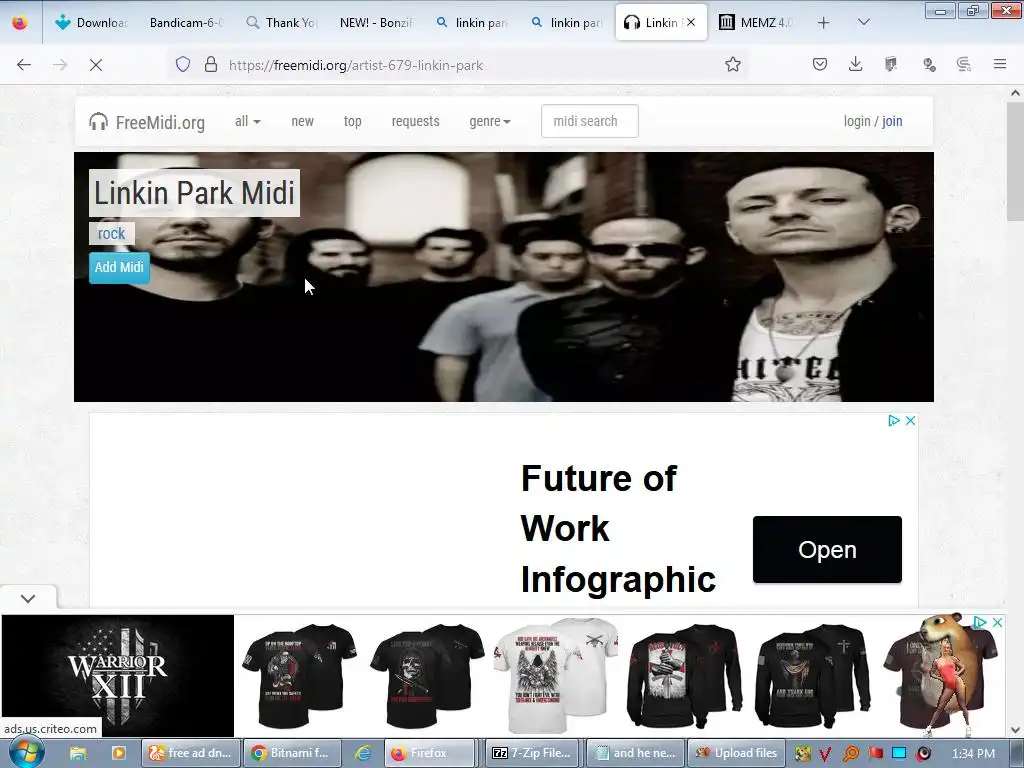
Task: Click the page vertical scrollbar thumb
Action: (1015, 161)
